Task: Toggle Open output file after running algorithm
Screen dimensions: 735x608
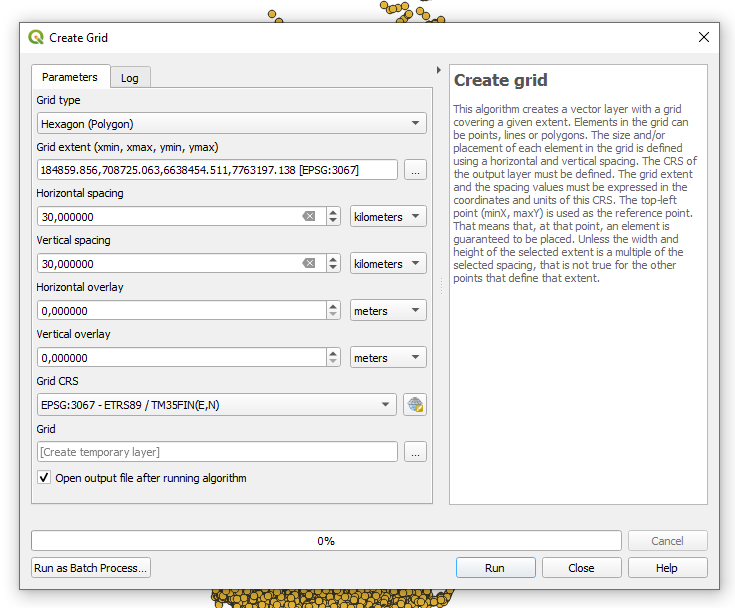Action: pos(44,478)
